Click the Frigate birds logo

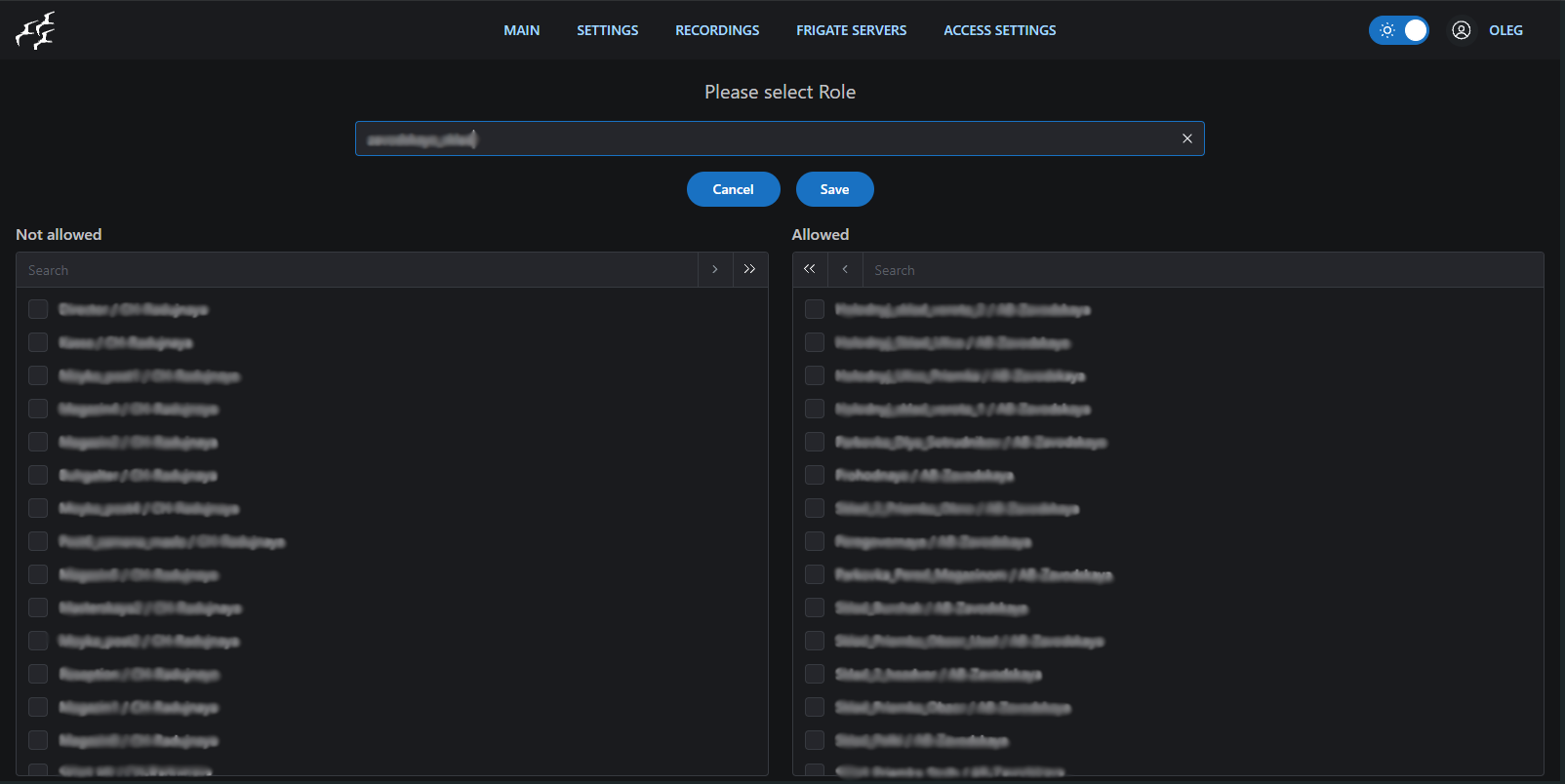35,30
